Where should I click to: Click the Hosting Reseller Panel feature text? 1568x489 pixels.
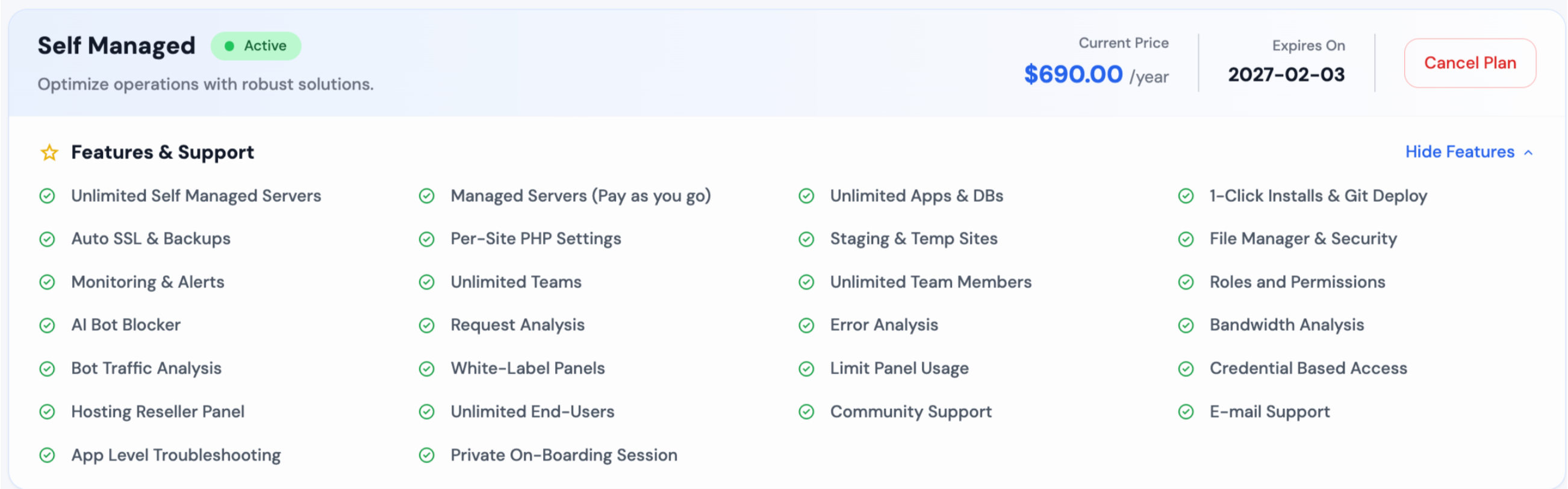click(158, 412)
